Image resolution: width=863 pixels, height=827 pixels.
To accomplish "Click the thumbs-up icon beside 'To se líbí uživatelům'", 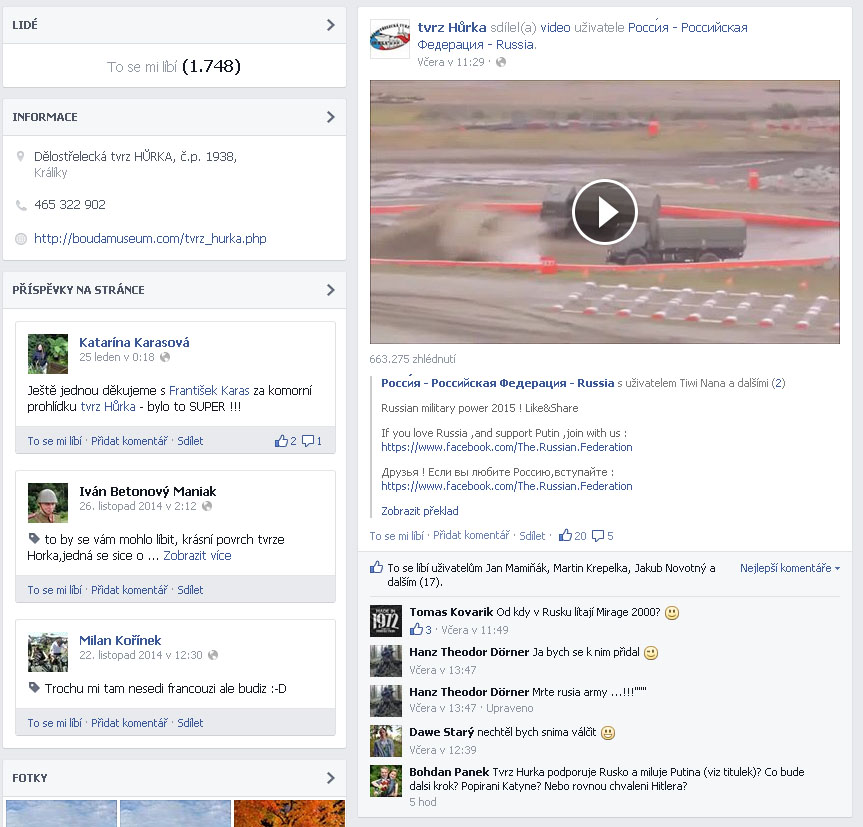I will point(376,567).
